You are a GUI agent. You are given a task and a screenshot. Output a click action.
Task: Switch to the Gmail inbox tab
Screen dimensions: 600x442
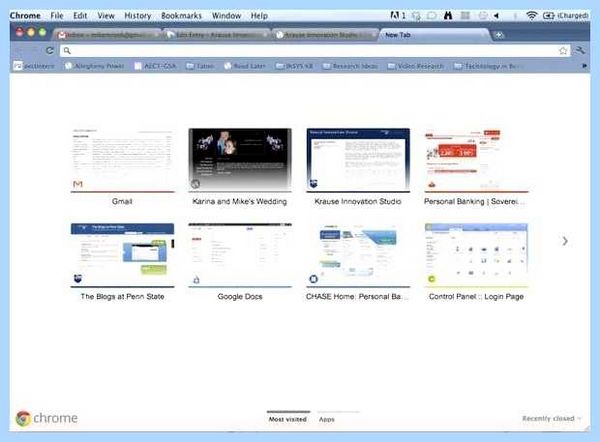[x=107, y=35]
